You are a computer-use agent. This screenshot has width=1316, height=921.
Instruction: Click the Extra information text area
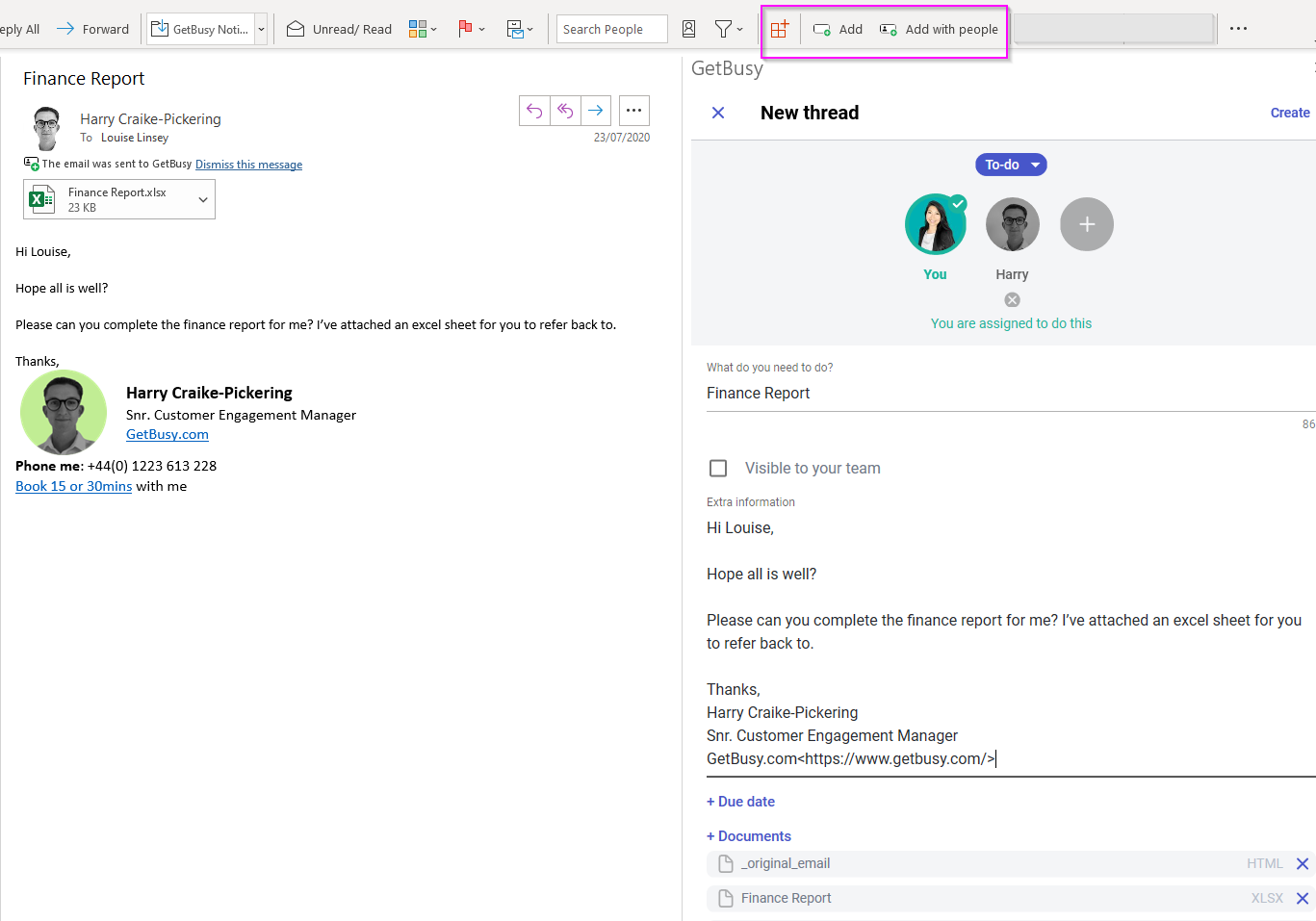(x=1011, y=643)
